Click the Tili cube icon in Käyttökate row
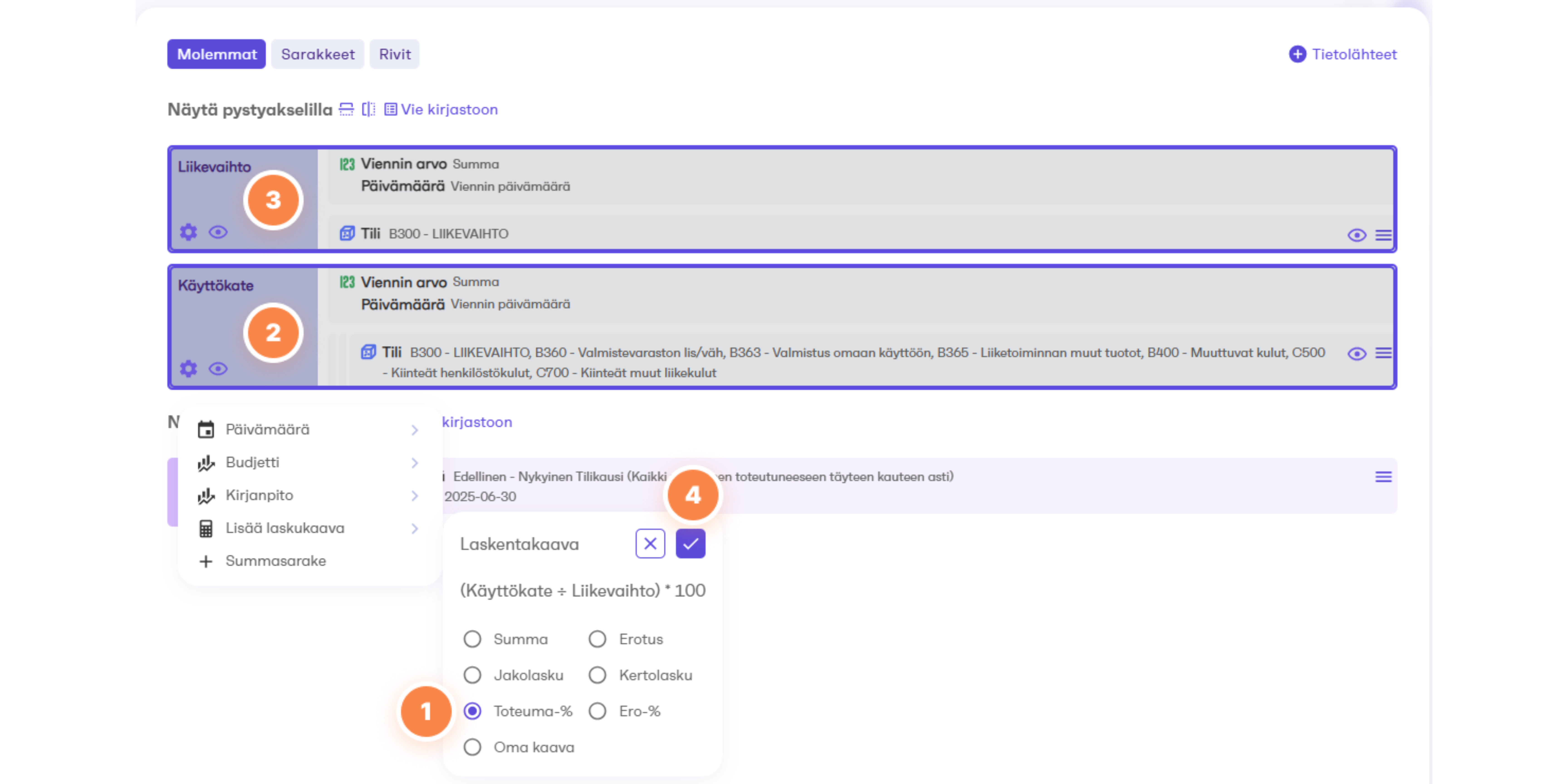Viewport: 1568px width, 784px height. [x=368, y=352]
